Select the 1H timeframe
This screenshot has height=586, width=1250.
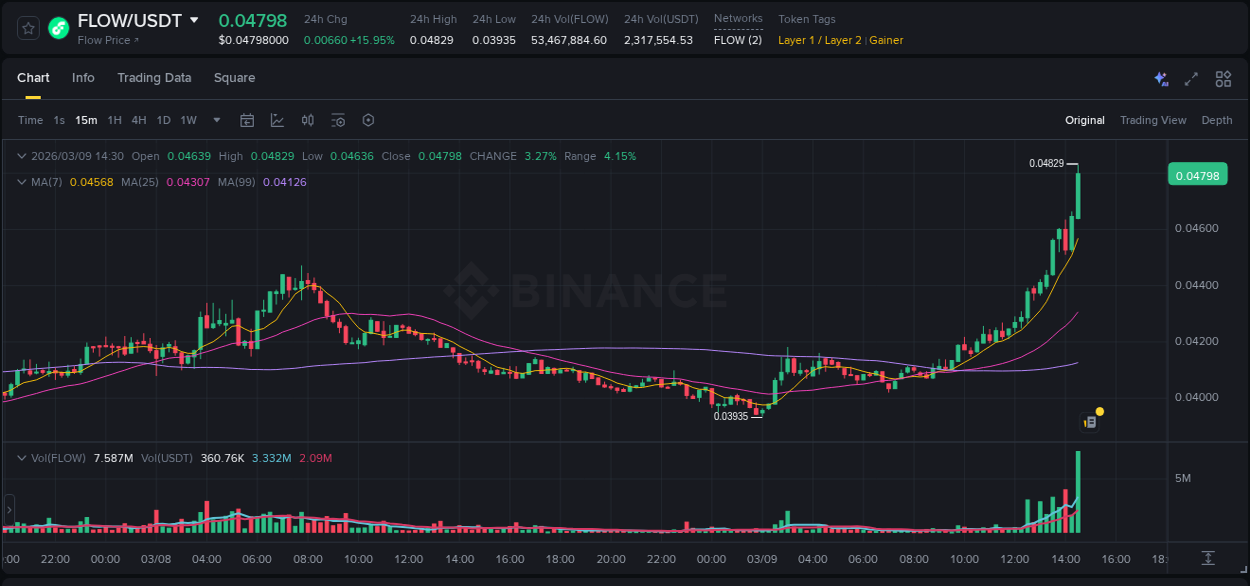tap(114, 120)
